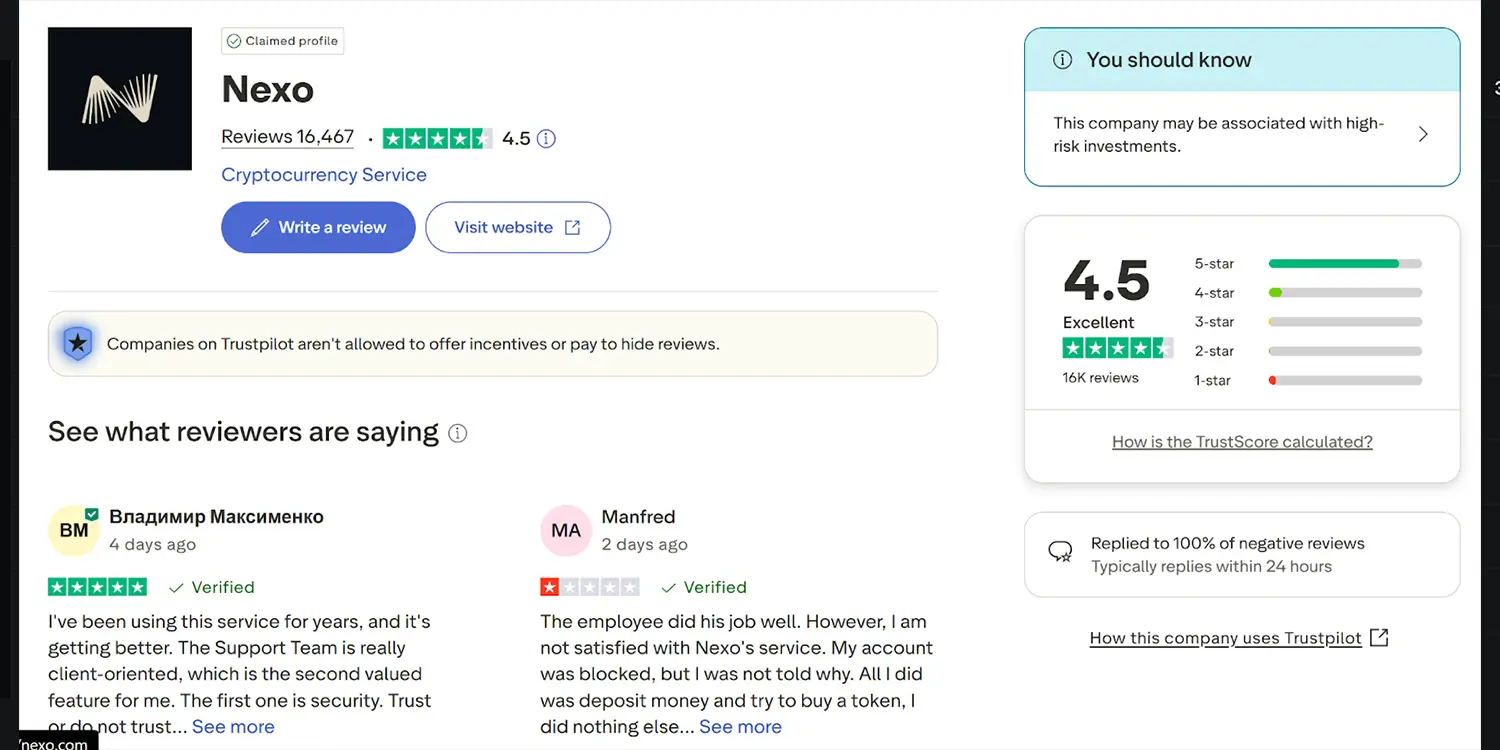Click the info icon beside reviewers heading
The width and height of the screenshot is (1500, 750).
(x=458, y=433)
